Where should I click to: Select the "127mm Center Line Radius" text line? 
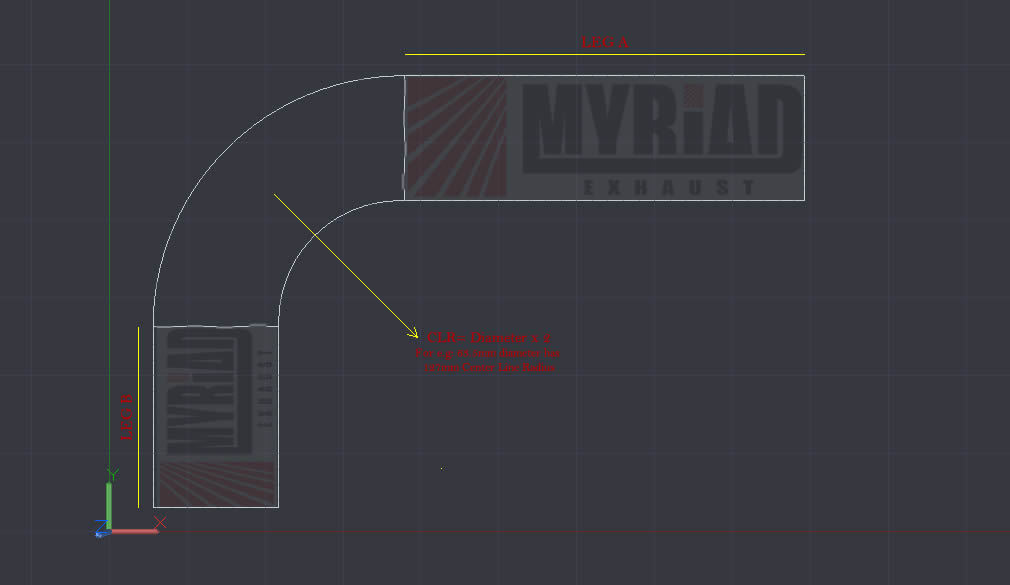tap(490, 367)
